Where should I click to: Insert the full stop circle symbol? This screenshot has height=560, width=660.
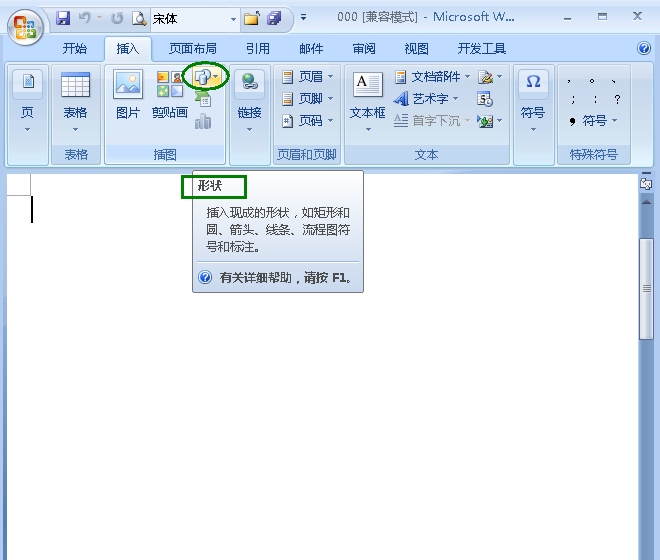pyautogui.click(x=592, y=81)
